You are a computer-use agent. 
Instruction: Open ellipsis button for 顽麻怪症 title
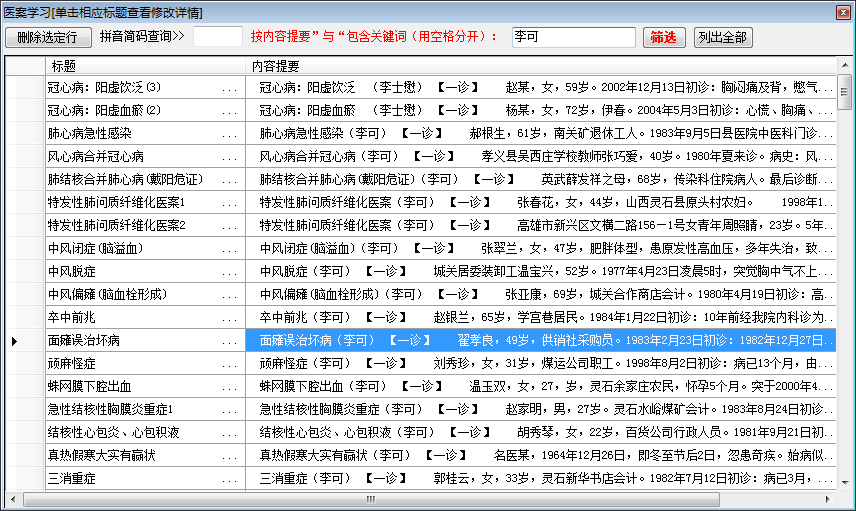pos(230,364)
